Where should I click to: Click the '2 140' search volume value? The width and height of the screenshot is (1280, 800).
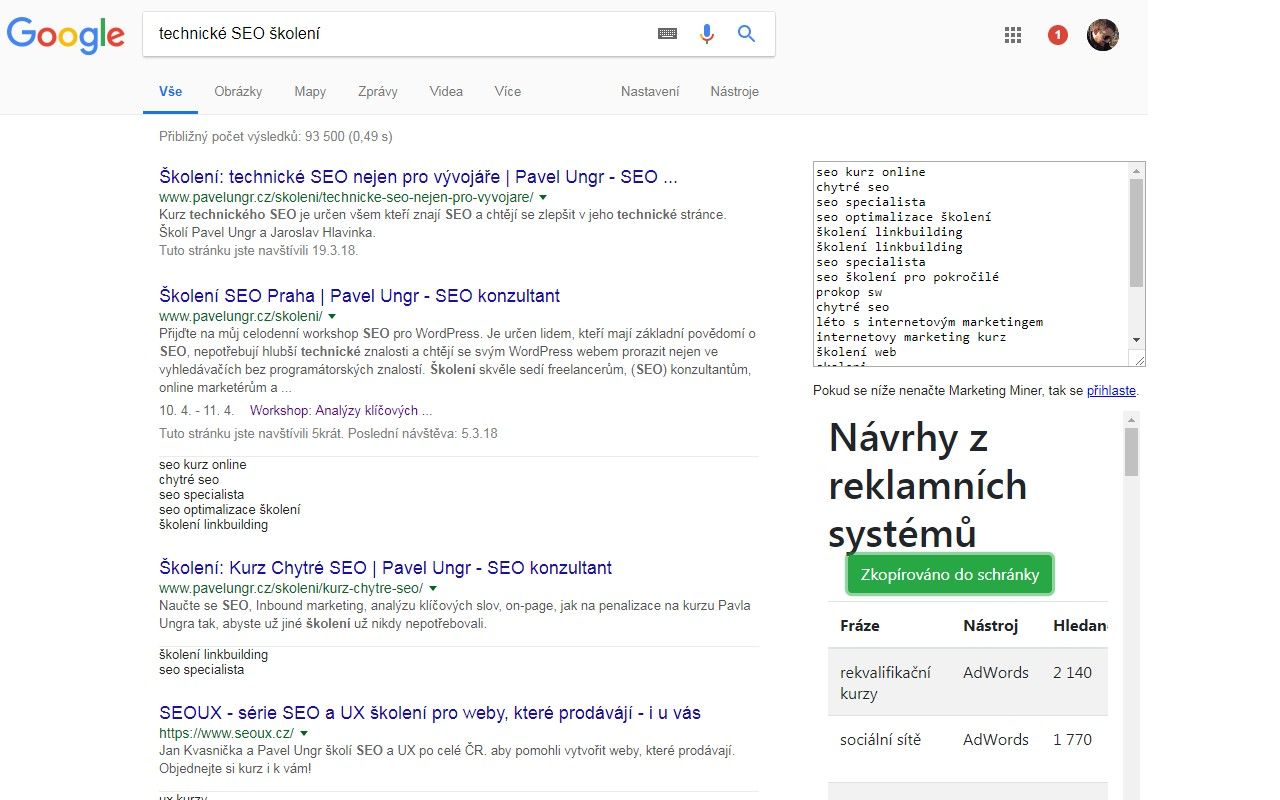pyautogui.click(x=1072, y=673)
